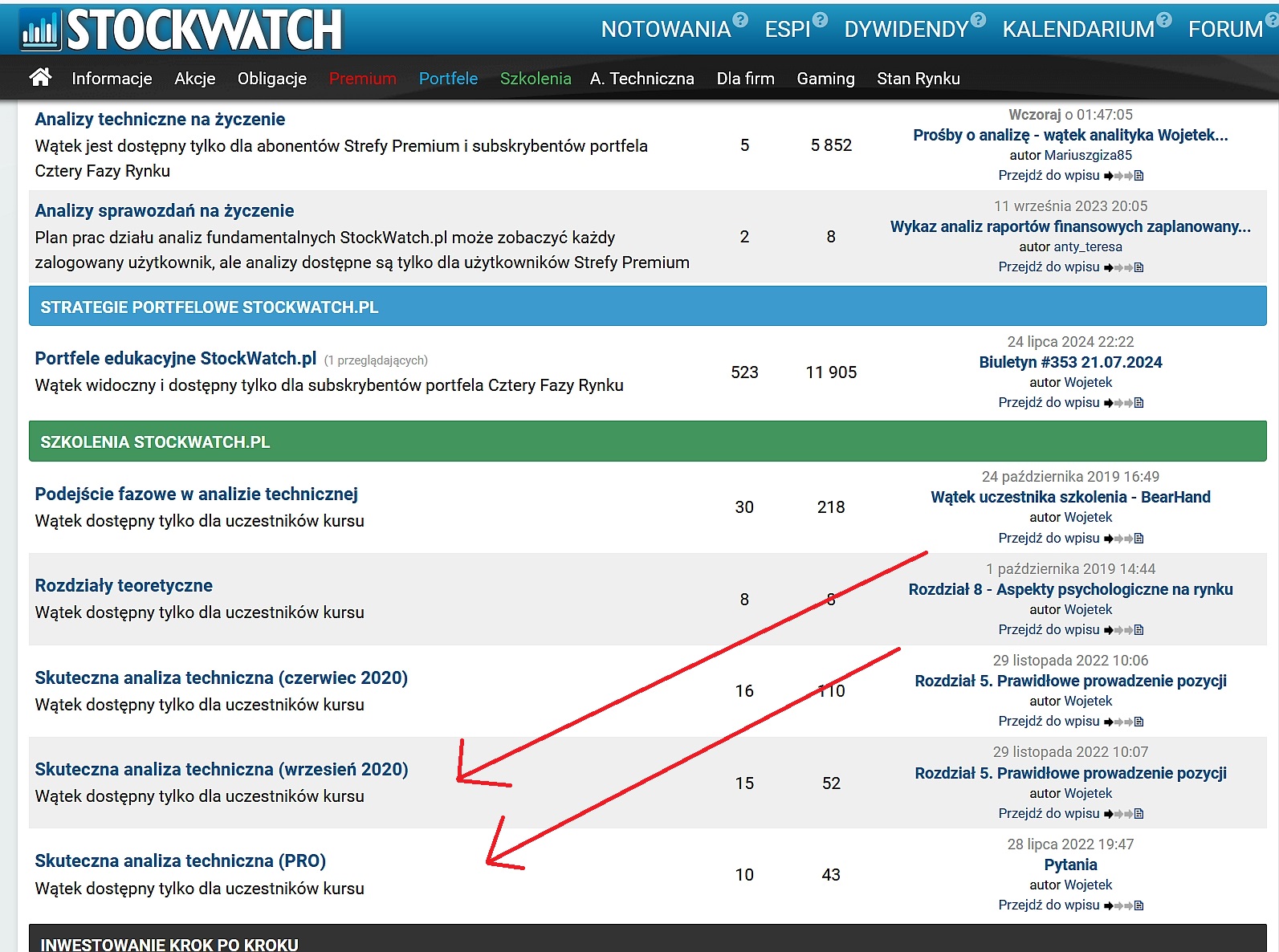Click Przejdź do wpisu text for 10:07 post
Image resolution: width=1279 pixels, height=952 pixels.
coord(1049,814)
